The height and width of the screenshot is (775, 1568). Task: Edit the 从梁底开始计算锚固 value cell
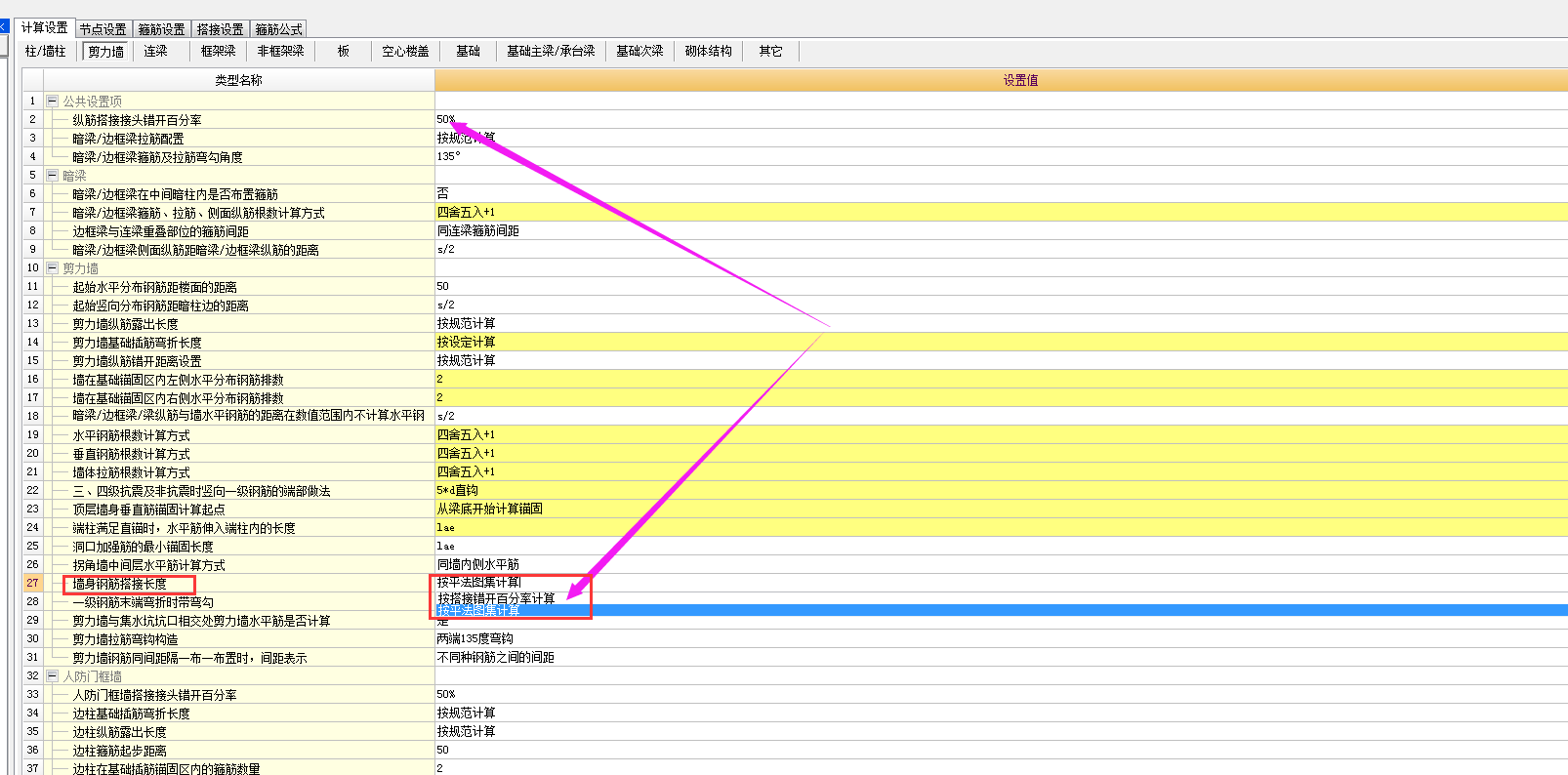[1001, 510]
